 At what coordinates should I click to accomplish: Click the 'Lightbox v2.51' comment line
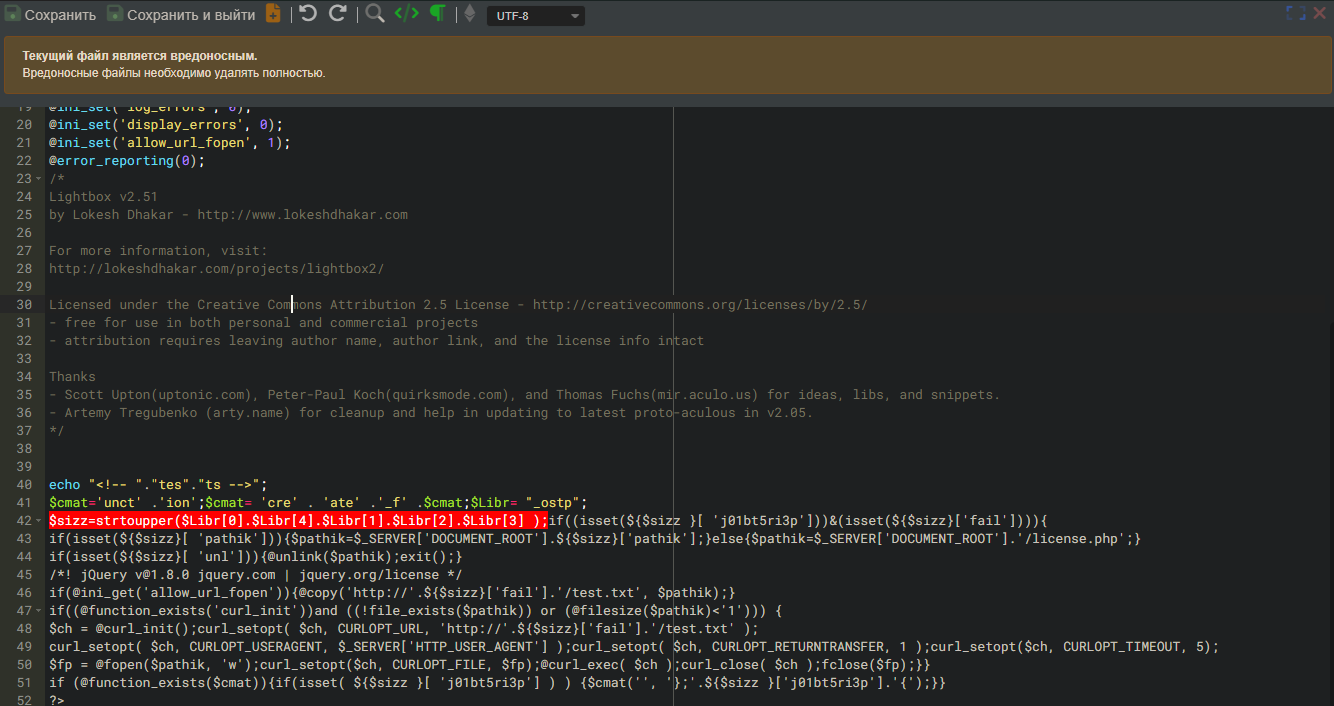point(103,197)
